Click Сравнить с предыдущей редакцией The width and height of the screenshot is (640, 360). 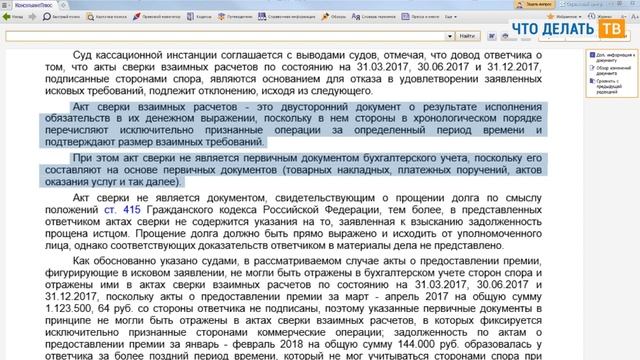tap(606, 86)
